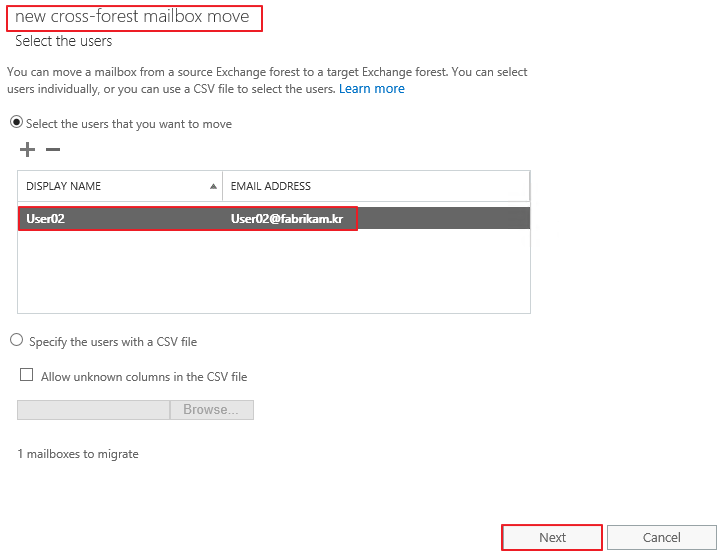Click the minus icon to remove user

coord(53,149)
